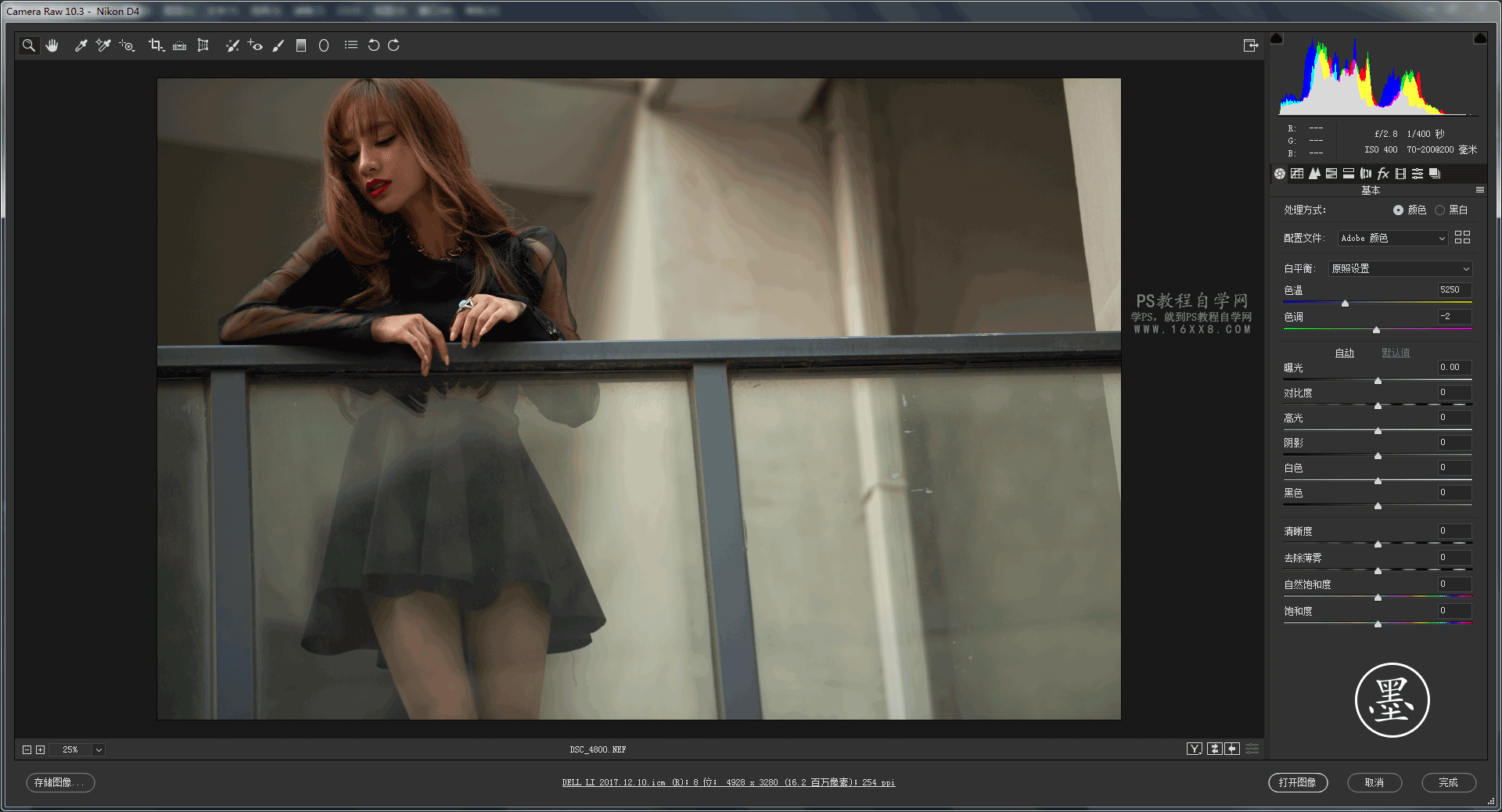This screenshot has height=812, width=1502.
Task: Click the 色温 temperature value field
Action: click(x=1453, y=289)
